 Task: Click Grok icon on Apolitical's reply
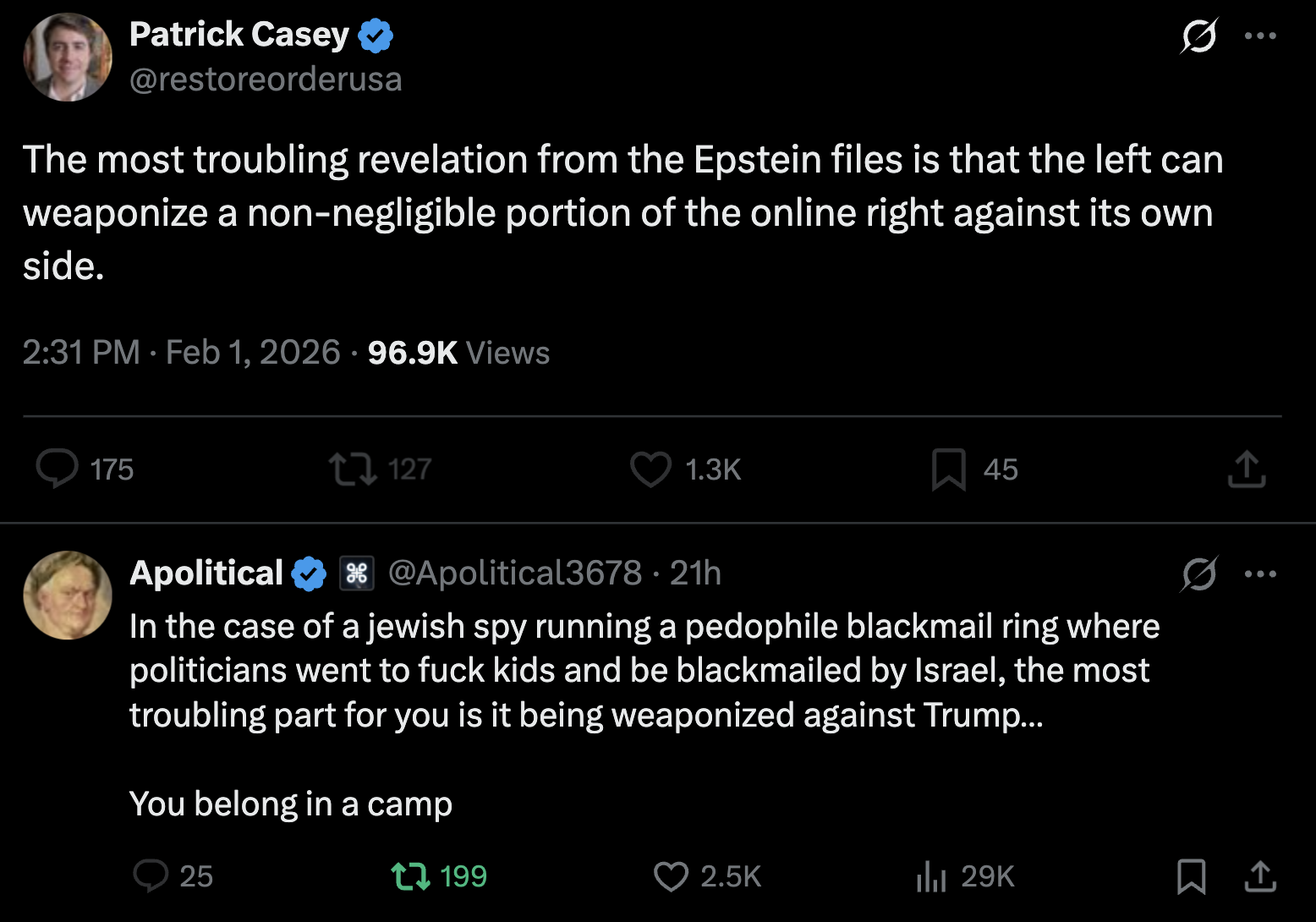(x=1199, y=574)
